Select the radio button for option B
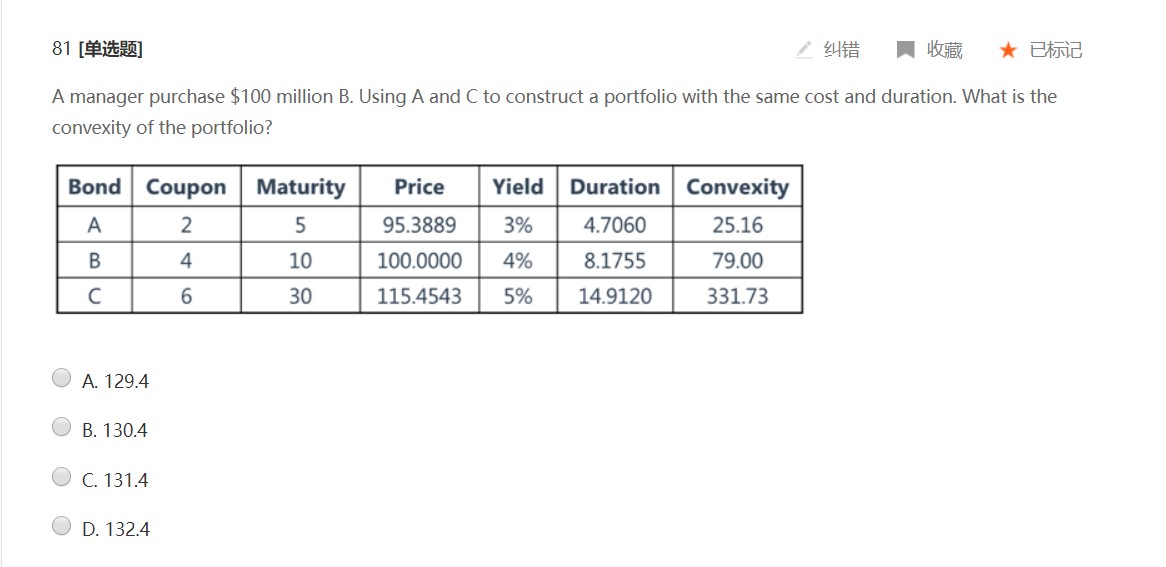 (62, 427)
